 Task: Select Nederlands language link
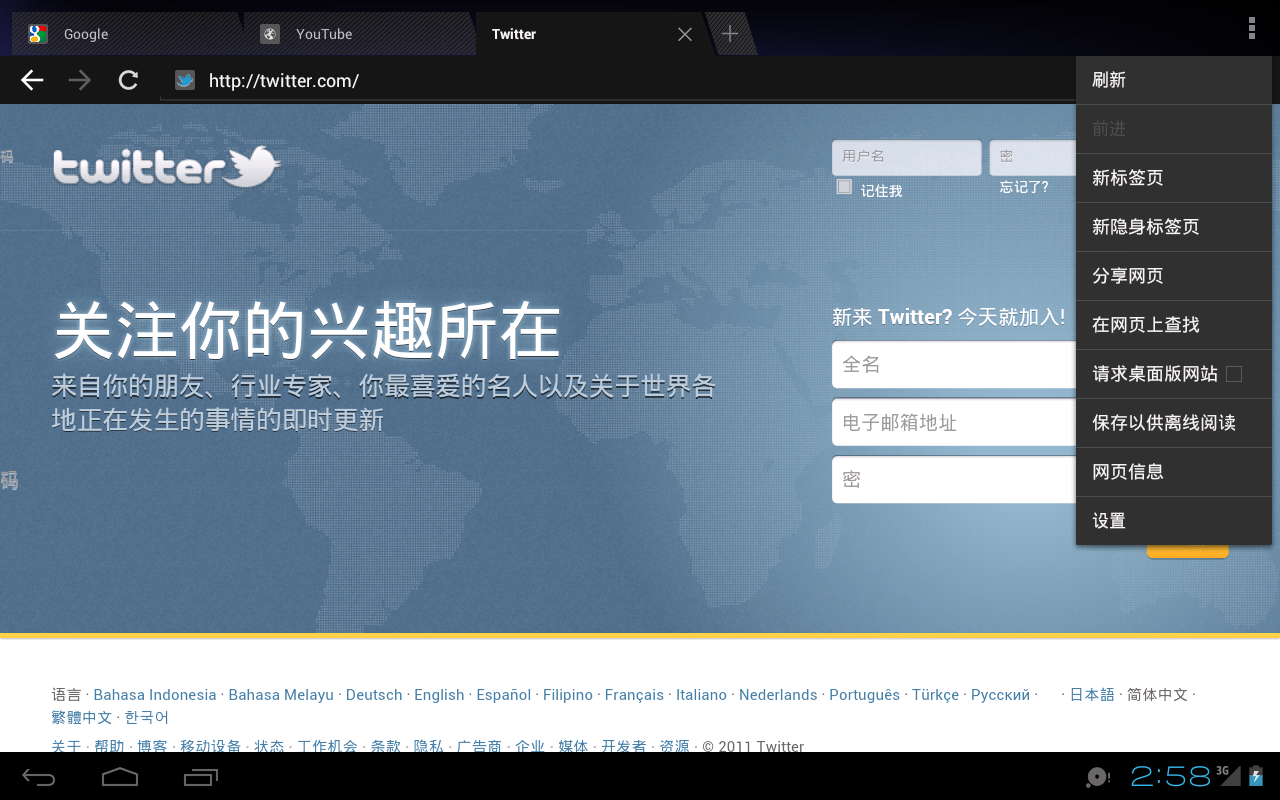tap(778, 695)
